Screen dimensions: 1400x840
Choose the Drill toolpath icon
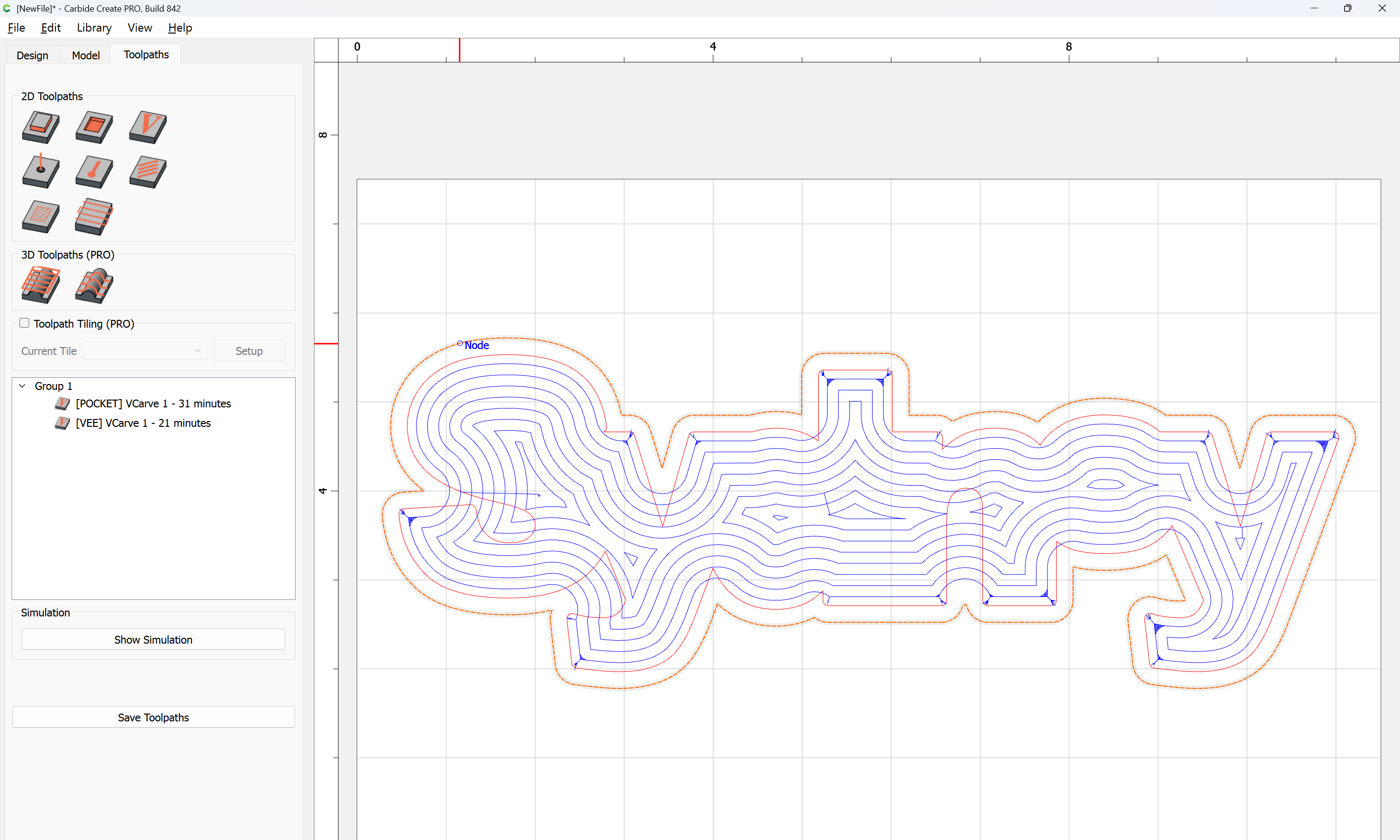click(41, 172)
